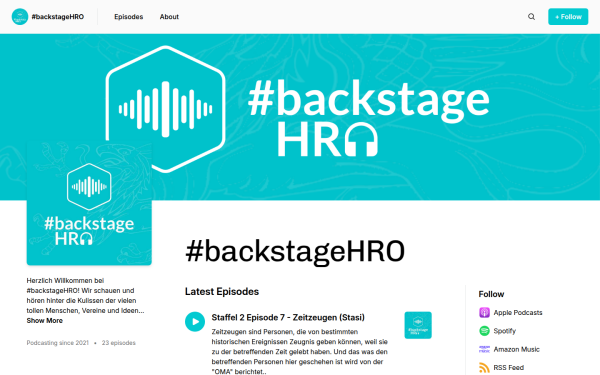The width and height of the screenshot is (600, 375).
Task: Play Staffel 2 Episode 7 episode
Action: (x=195, y=321)
